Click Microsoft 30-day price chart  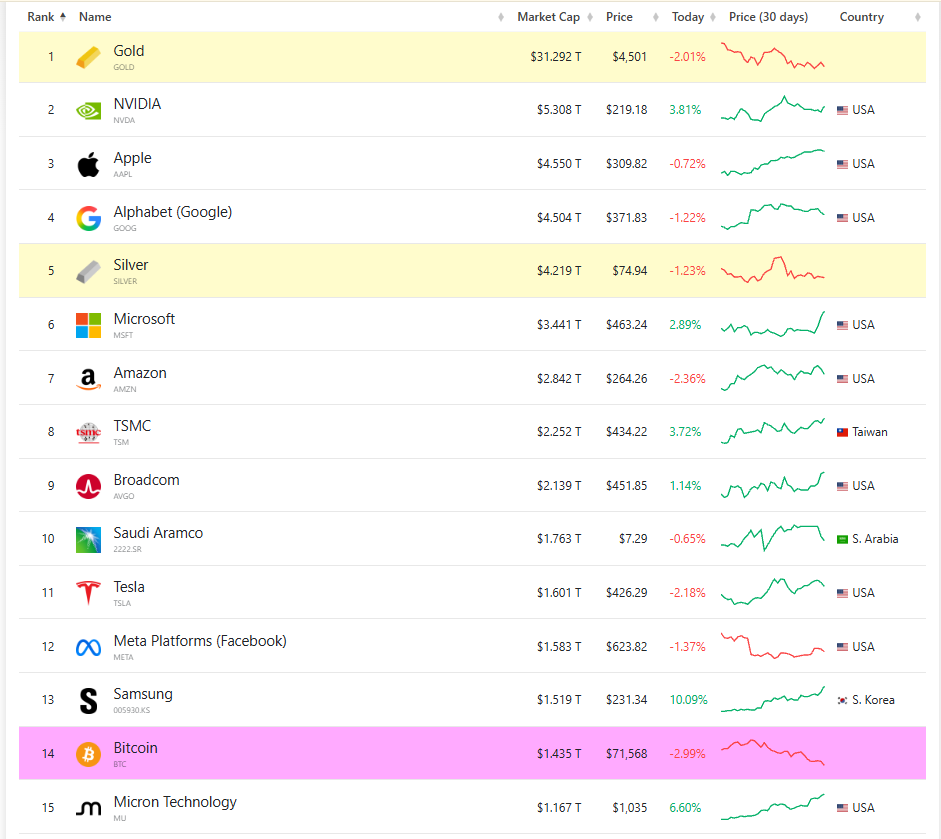(x=773, y=324)
